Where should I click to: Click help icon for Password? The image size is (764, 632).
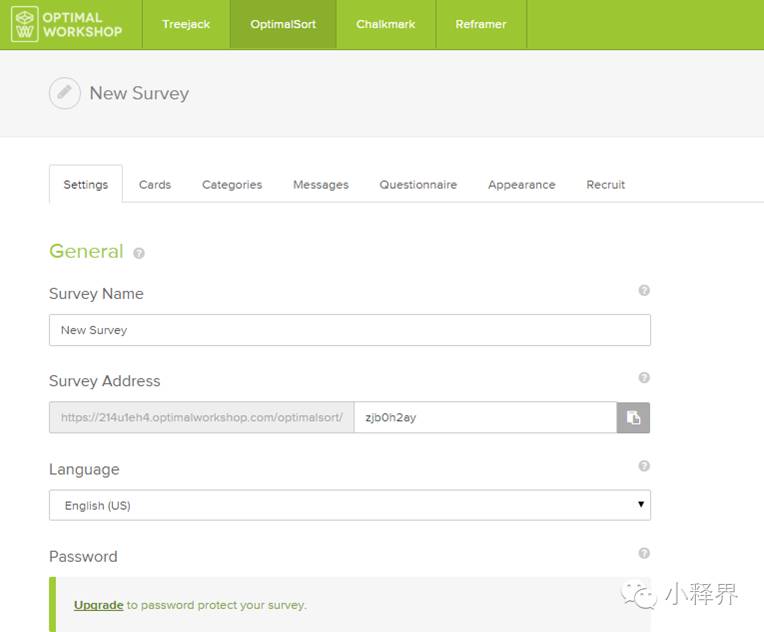[644, 553]
